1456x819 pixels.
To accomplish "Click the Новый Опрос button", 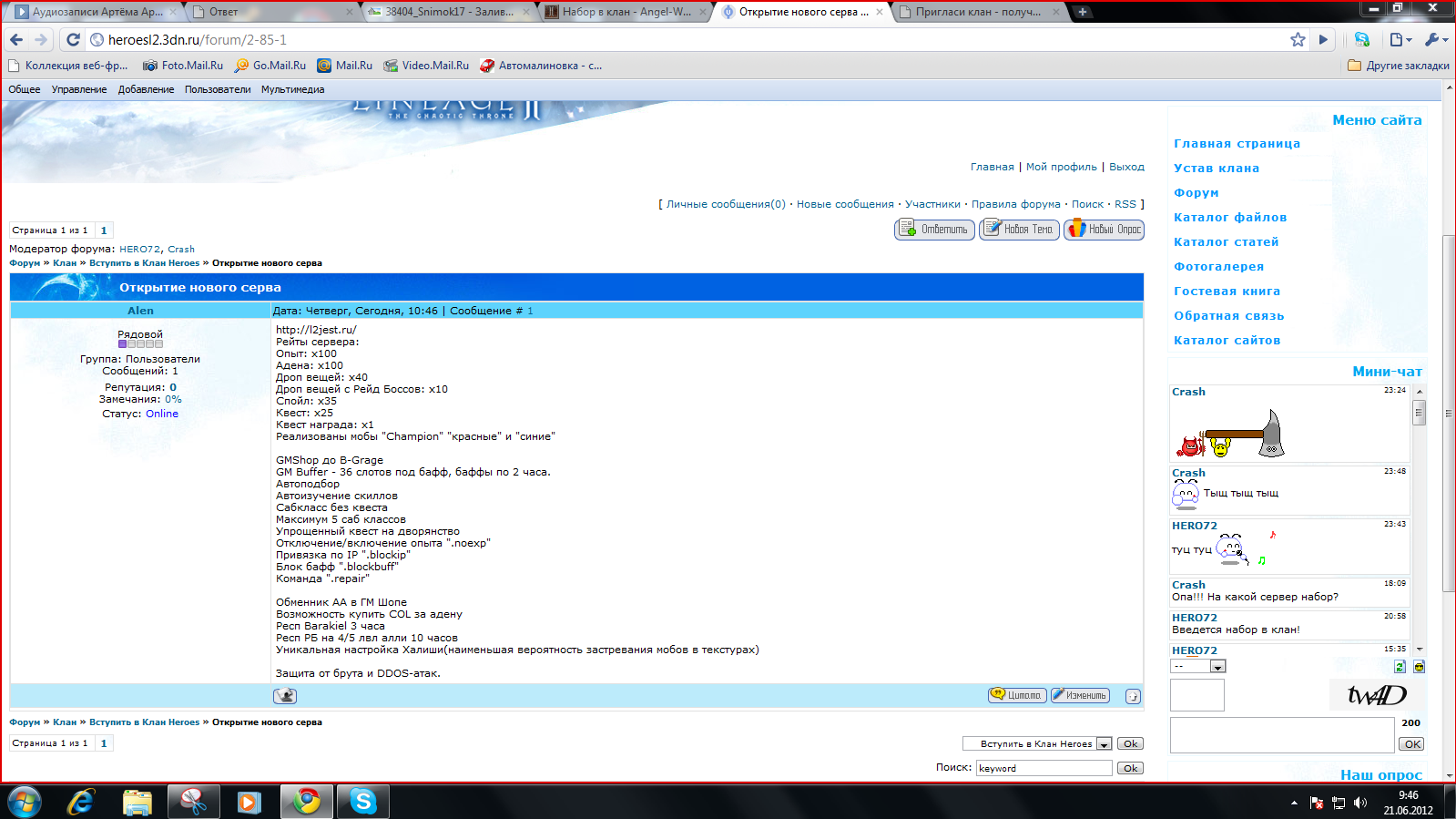I will [1104, 230].
